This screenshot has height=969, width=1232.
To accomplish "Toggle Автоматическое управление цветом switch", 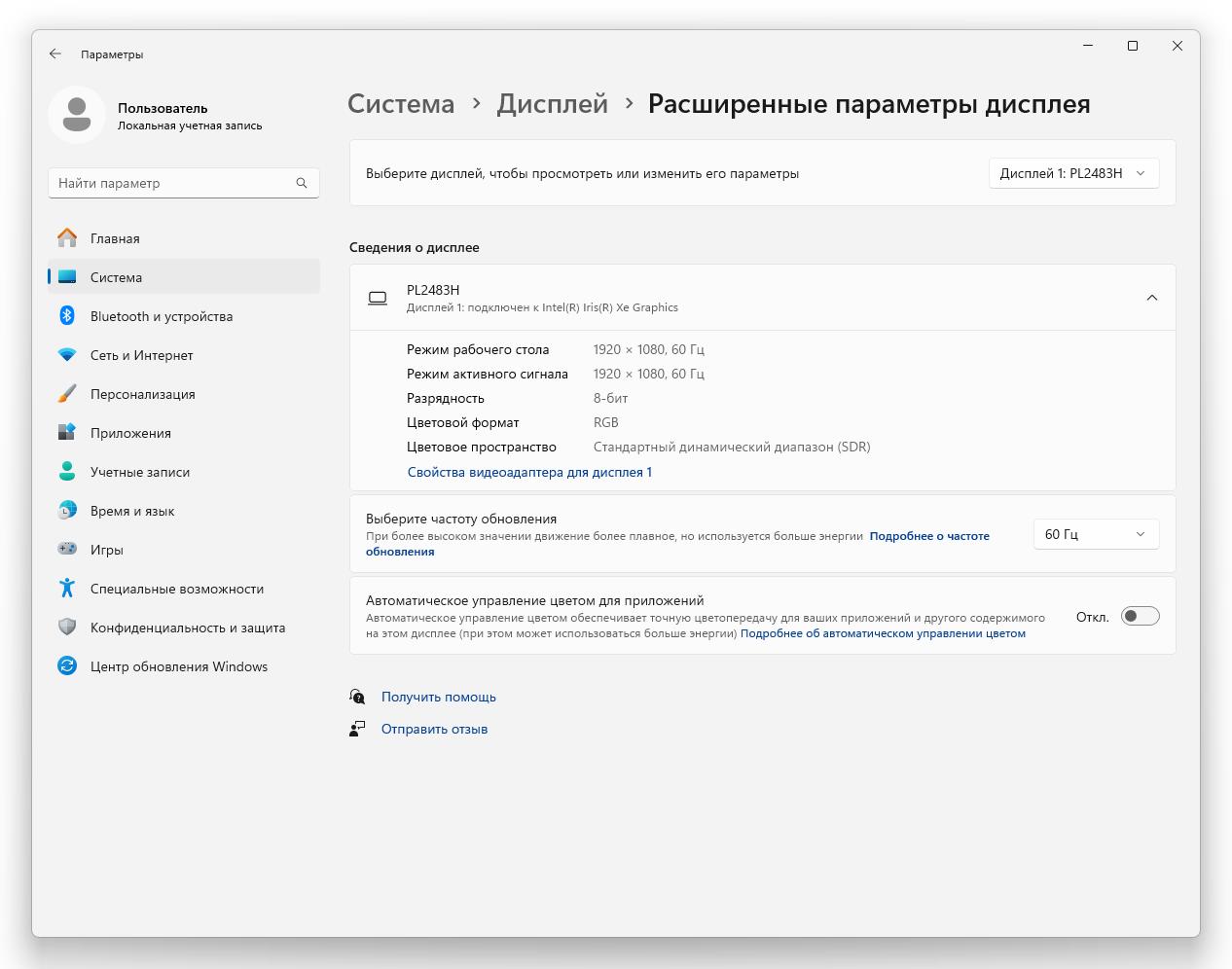I will point(1140,616).
